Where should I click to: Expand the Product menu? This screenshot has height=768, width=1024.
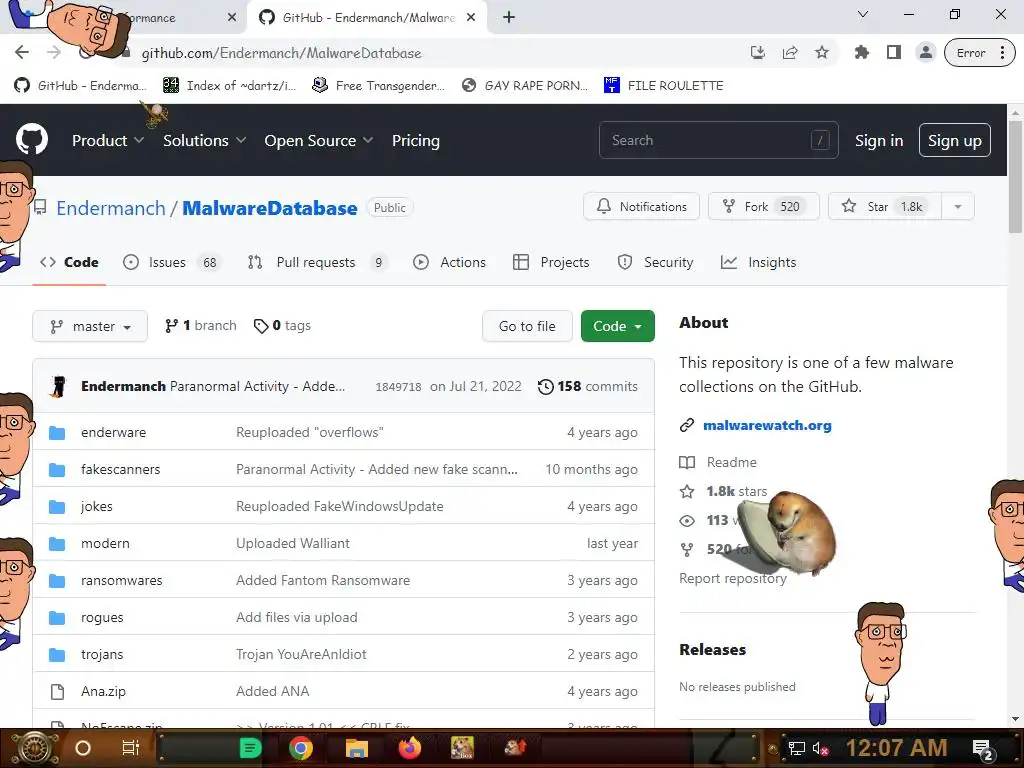click(x=108, y=140)
